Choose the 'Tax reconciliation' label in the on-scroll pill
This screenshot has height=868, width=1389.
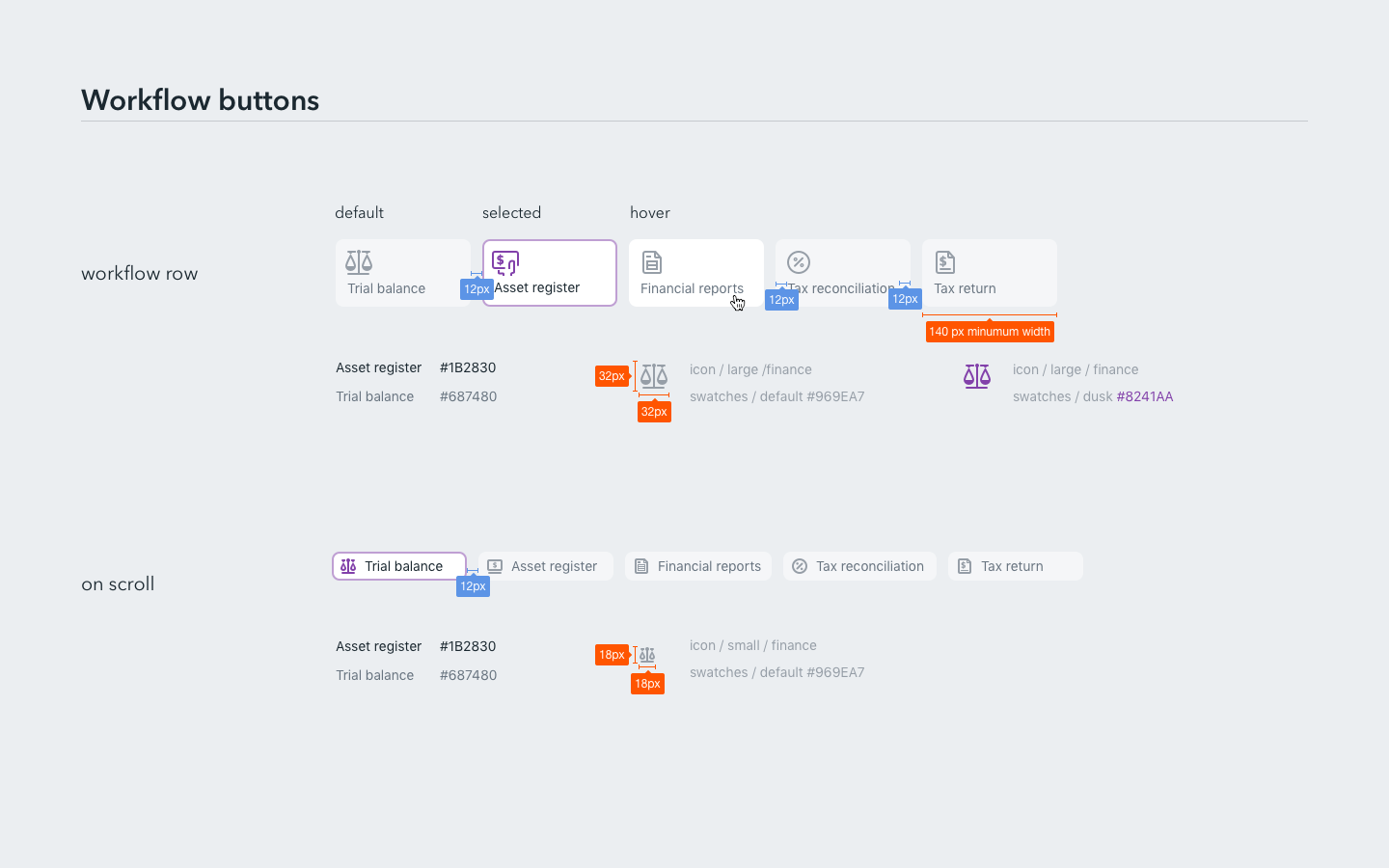[870, 566]
